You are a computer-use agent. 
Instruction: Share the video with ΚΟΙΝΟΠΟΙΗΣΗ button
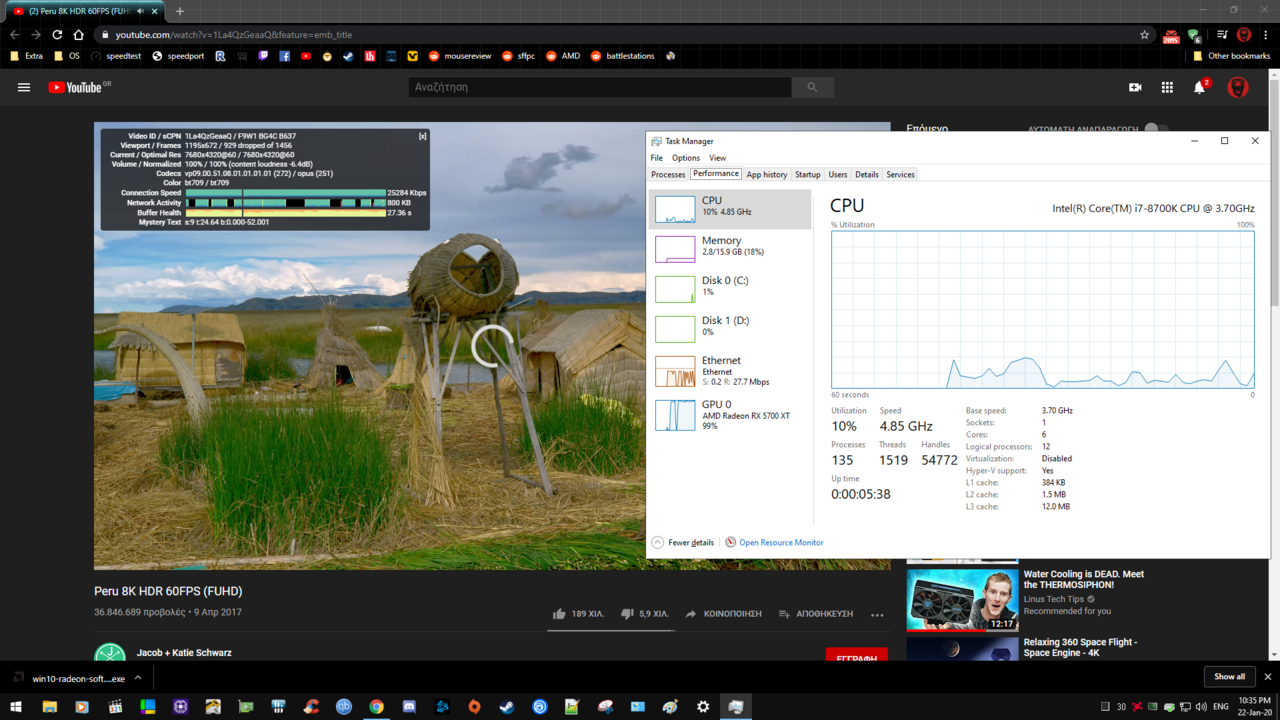tap(723, 614)
